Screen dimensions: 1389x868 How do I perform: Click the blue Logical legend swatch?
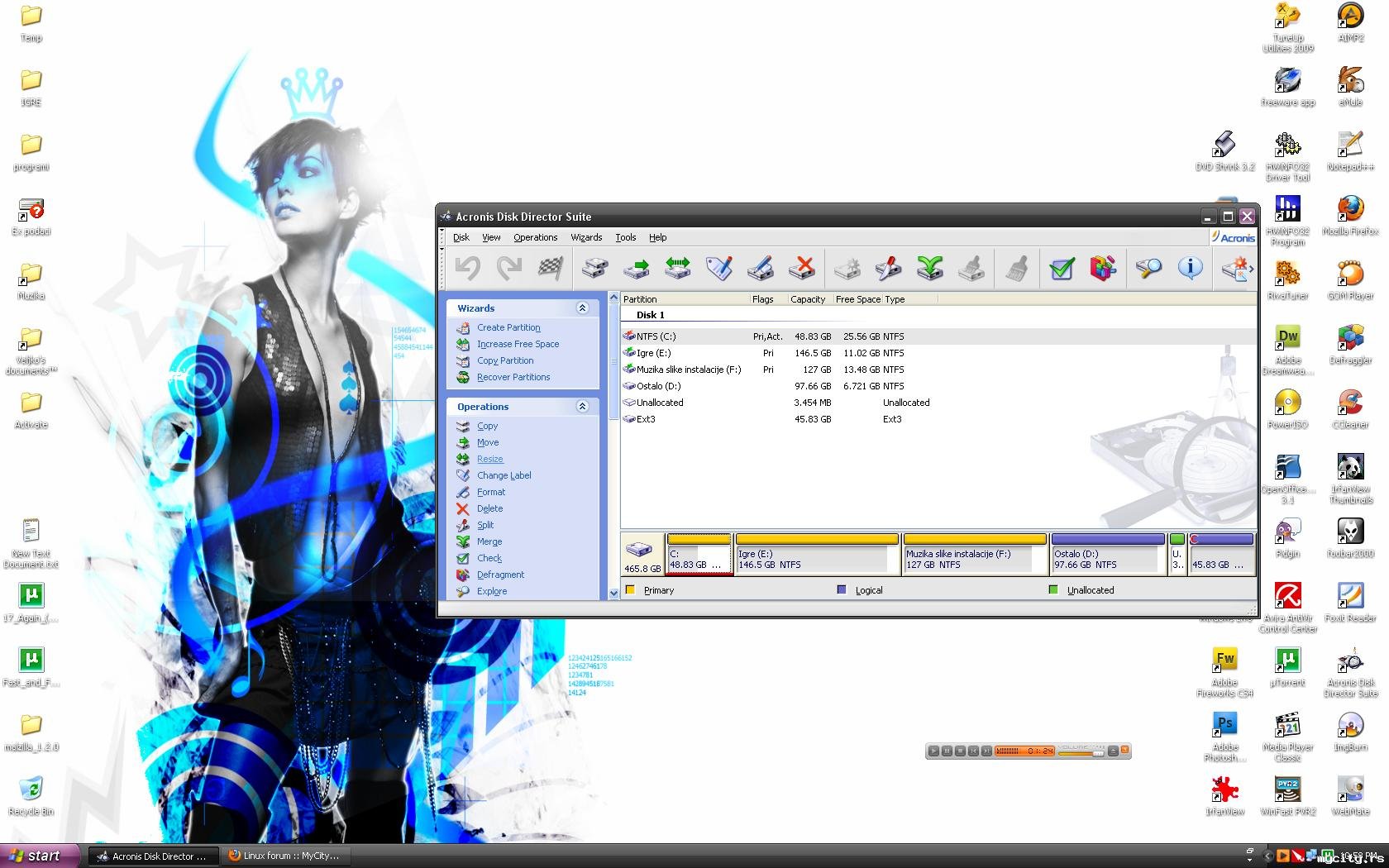tap(842, 590)
